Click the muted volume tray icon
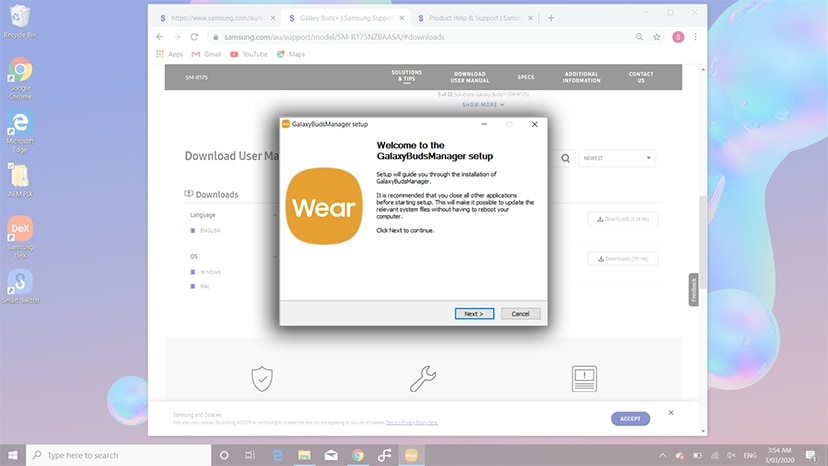Screen dimensions: 828x466 coord(731,455)
